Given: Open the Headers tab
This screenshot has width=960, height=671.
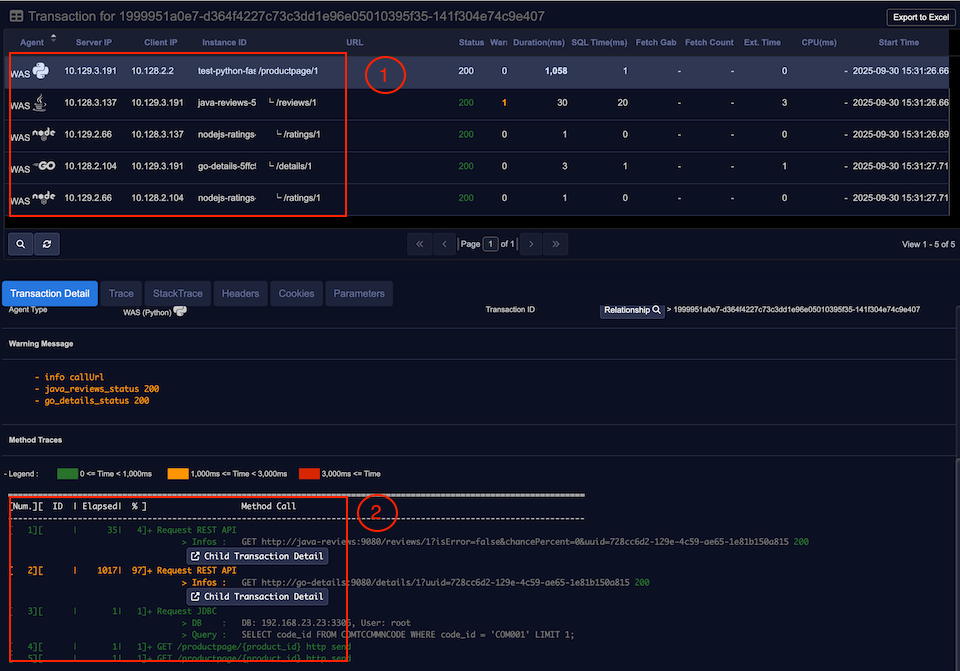Looking at the screenshot, I should click(240, 294).
